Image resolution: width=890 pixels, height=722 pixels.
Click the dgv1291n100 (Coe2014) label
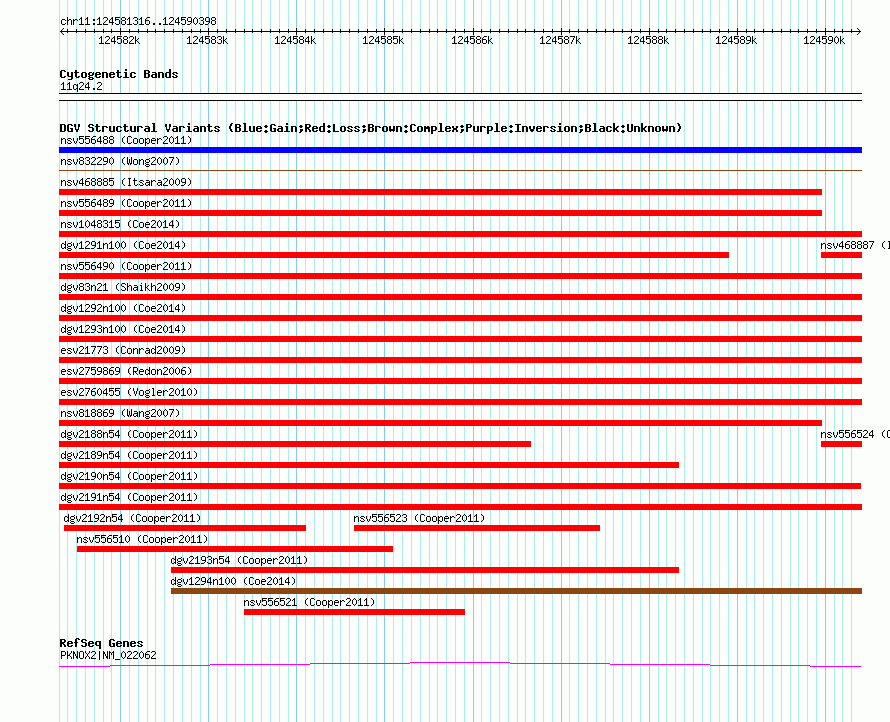click(123, 245)
